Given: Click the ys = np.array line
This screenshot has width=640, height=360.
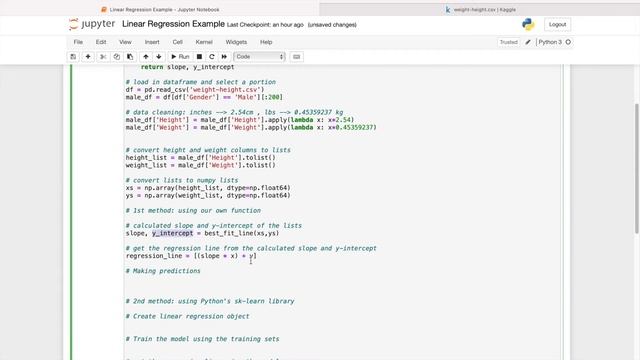Looking at the screenshot, I should pyautogui.click(x=208, y=196).
